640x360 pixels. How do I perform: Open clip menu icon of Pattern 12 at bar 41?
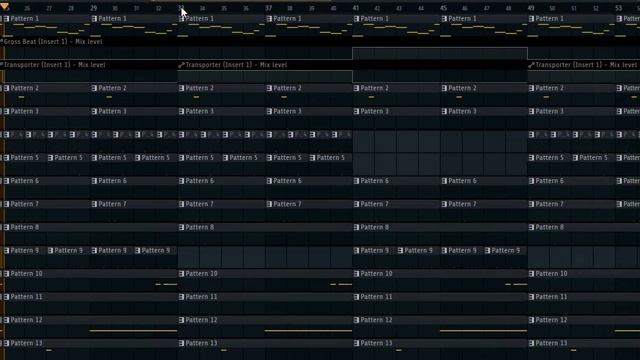point(357,320)
